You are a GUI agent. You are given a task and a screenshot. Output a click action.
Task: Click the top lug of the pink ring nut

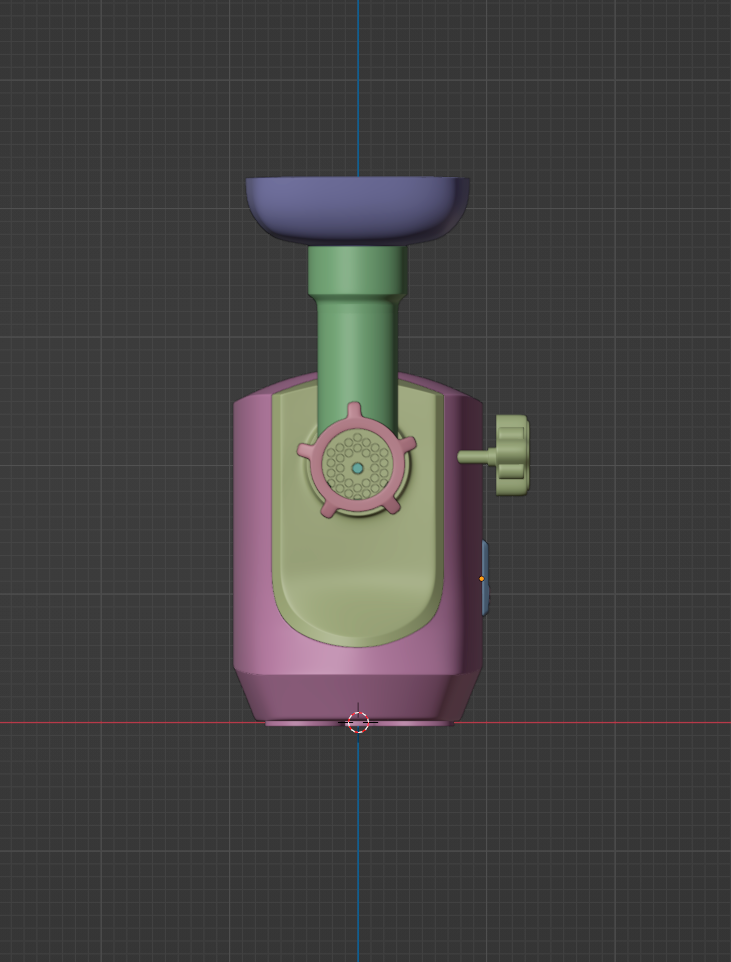354,411
